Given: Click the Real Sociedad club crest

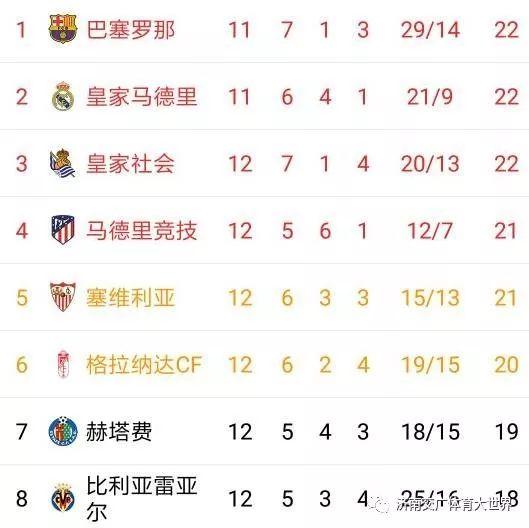Looking at the screenshot, I should [62, 163].
